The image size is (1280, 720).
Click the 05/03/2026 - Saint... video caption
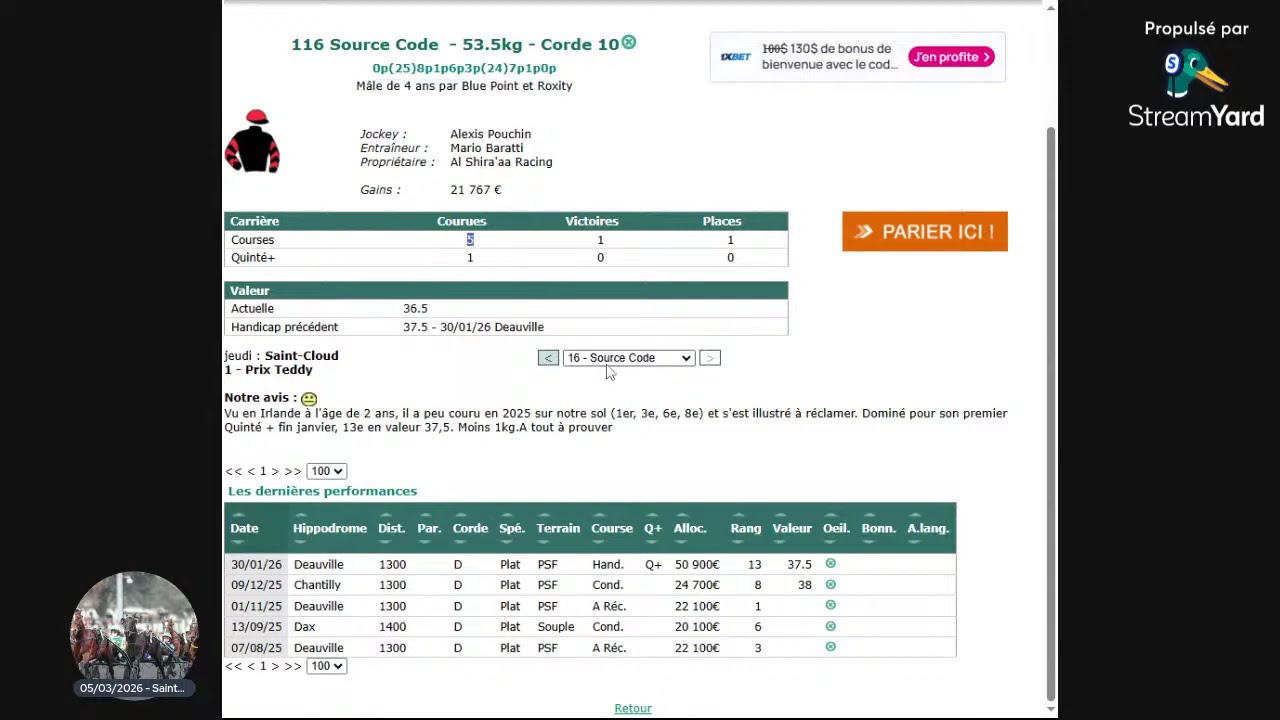(x=132, y=688)
